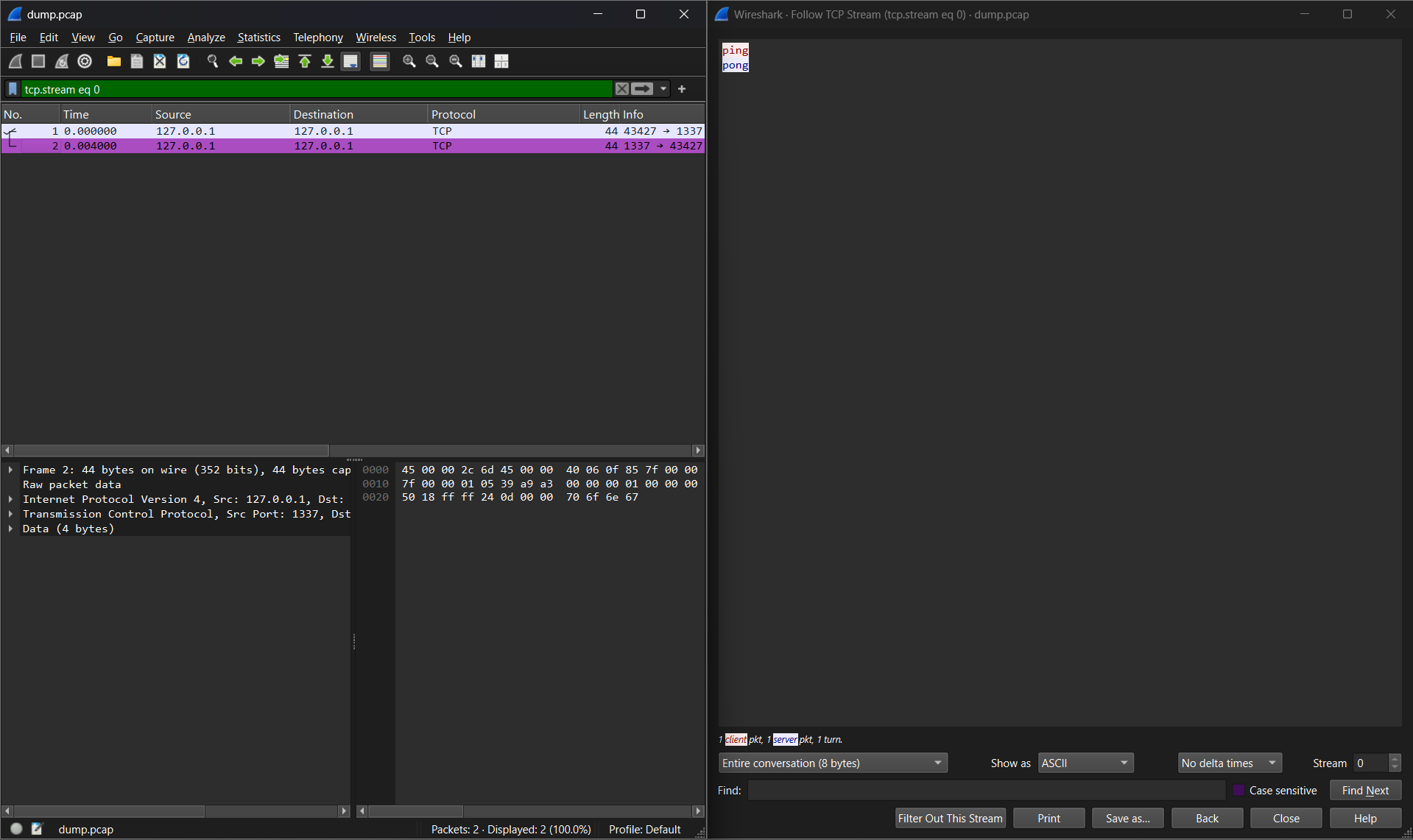Clear the display filter

[x=622, y=89]
